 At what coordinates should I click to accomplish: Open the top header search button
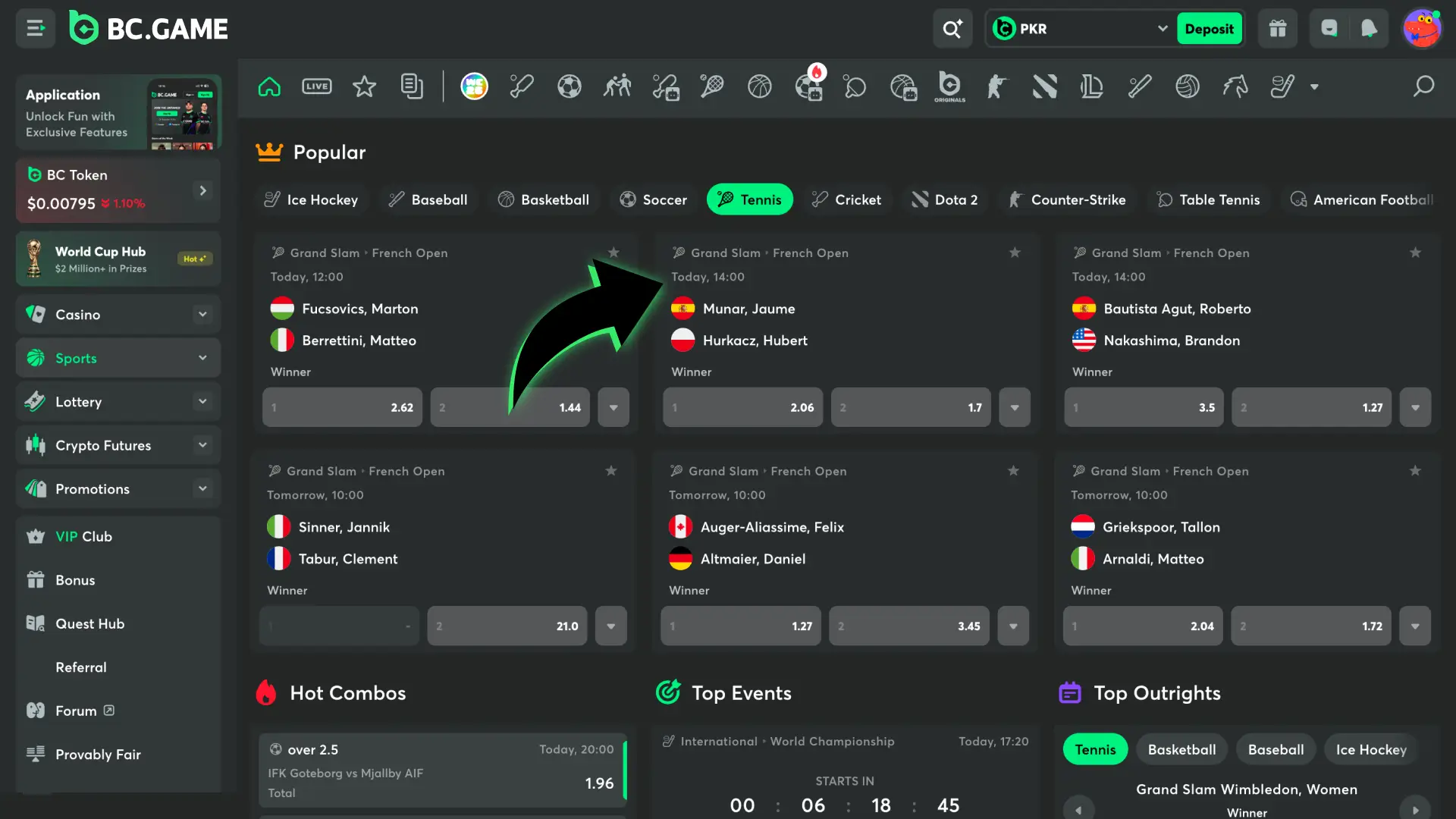click(952, 29)
